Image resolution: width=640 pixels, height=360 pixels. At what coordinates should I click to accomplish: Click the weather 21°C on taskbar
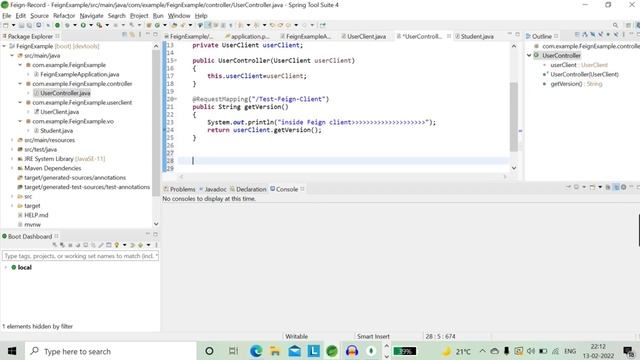tap(457, 351)
